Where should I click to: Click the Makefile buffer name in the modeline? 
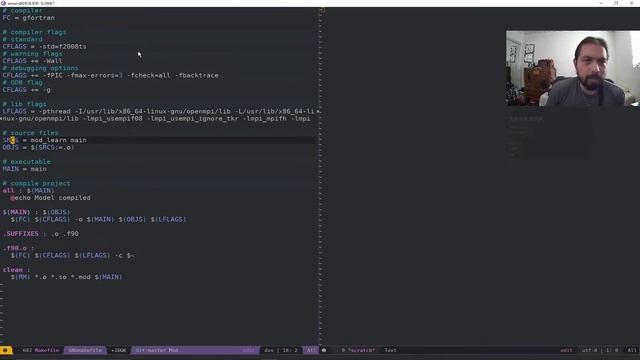(46, 350)
